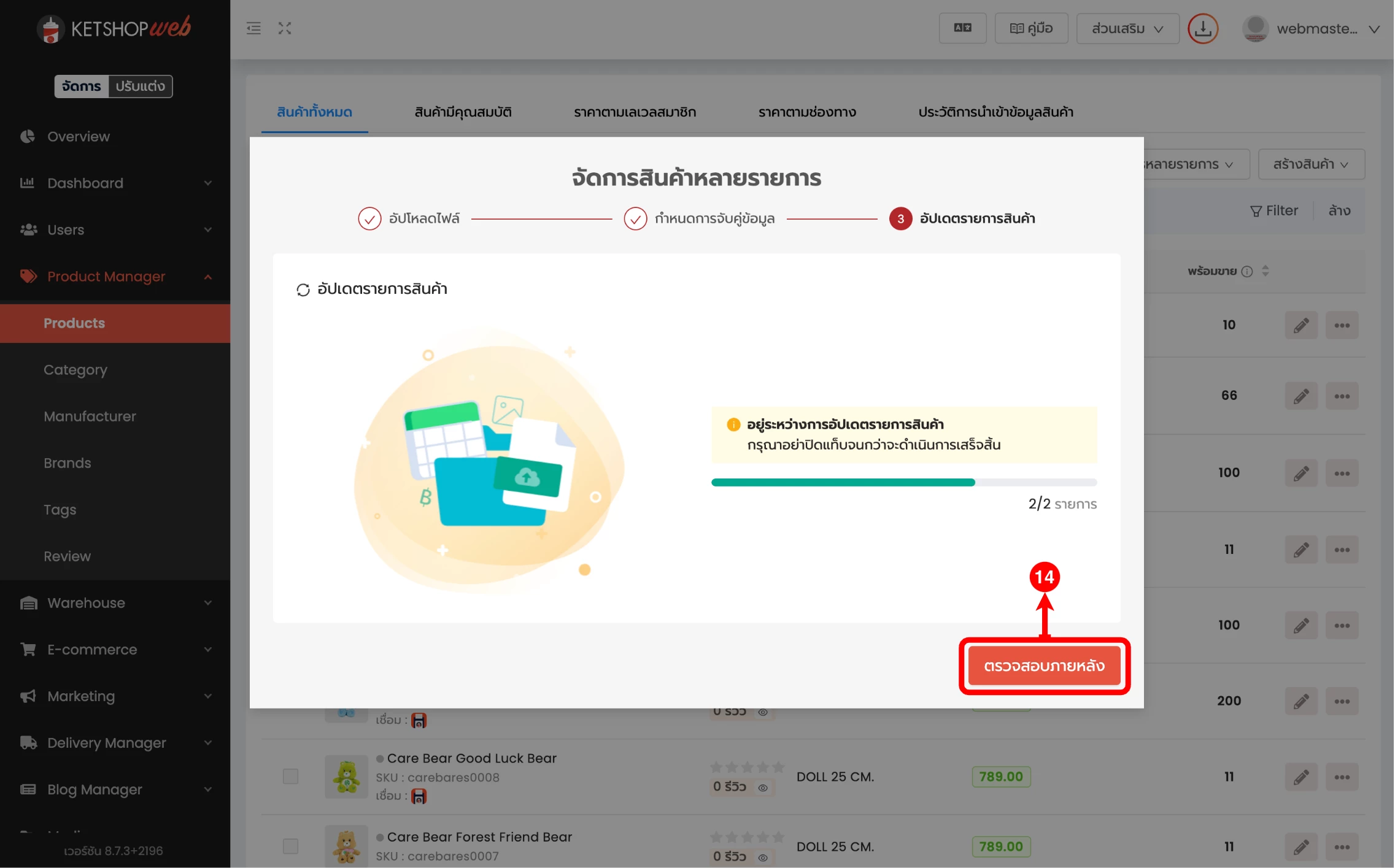Open the language switch icon button
The height and width of the screenshot is (868, 1395).
click(962, 28)
